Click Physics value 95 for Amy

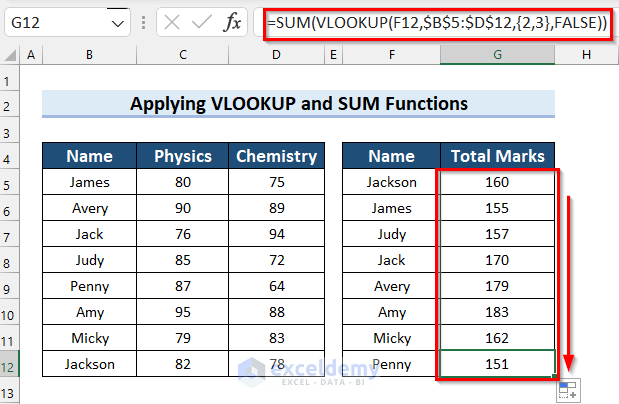(183, 312)
